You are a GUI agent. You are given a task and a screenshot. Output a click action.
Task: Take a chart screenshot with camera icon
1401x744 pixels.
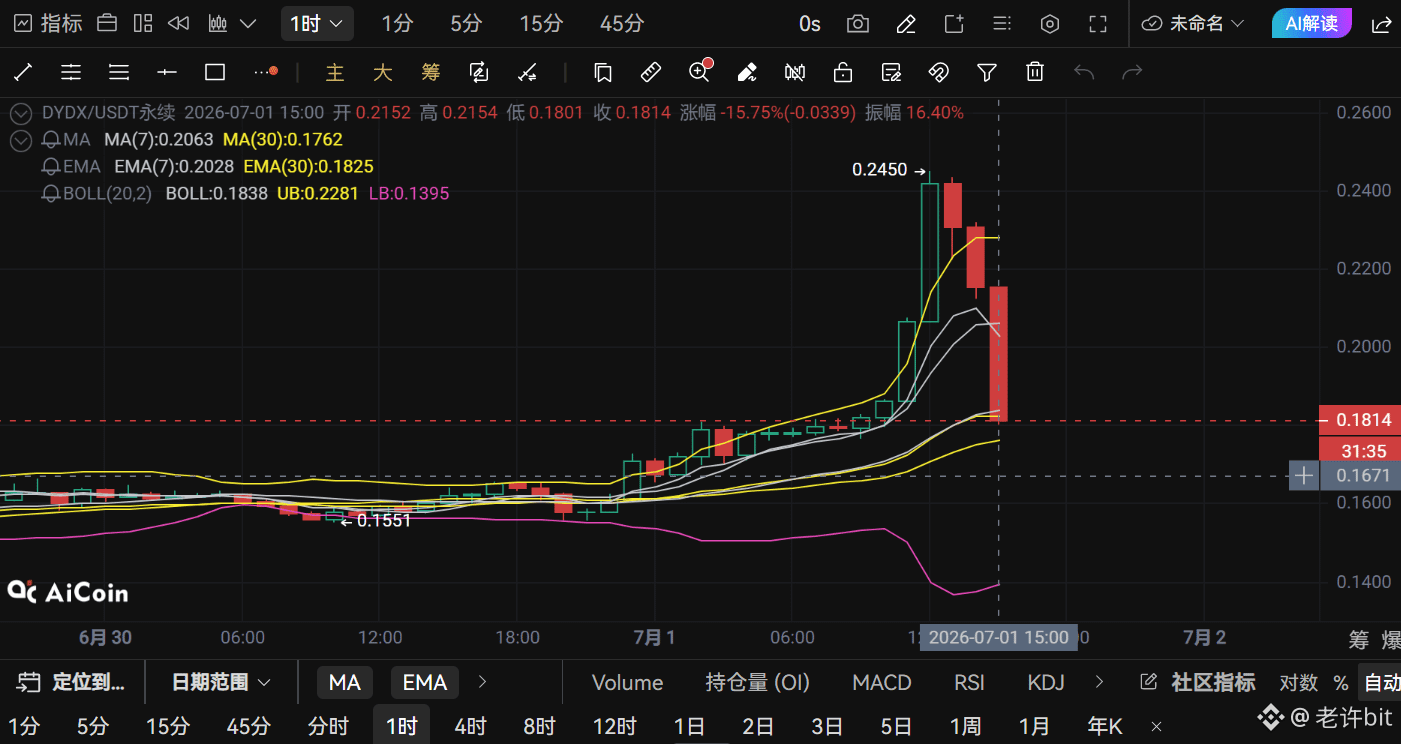click(857, 23)
